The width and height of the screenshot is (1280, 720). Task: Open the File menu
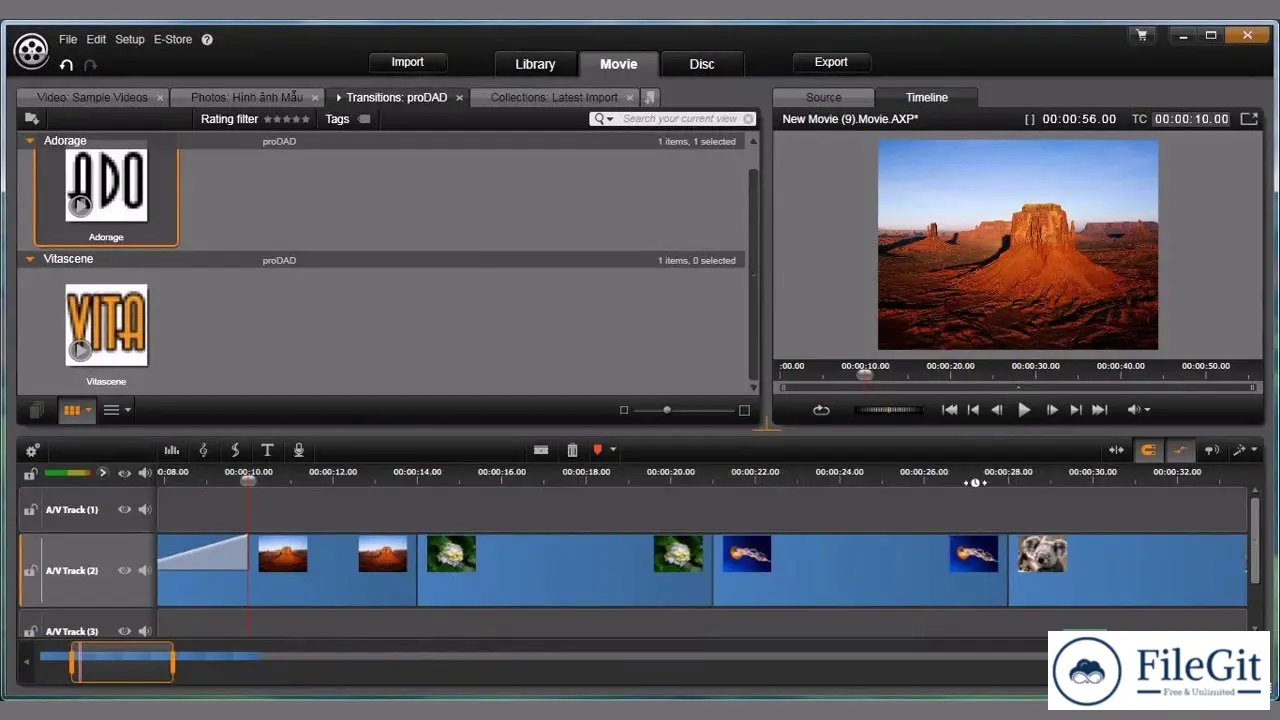point(68,40)
